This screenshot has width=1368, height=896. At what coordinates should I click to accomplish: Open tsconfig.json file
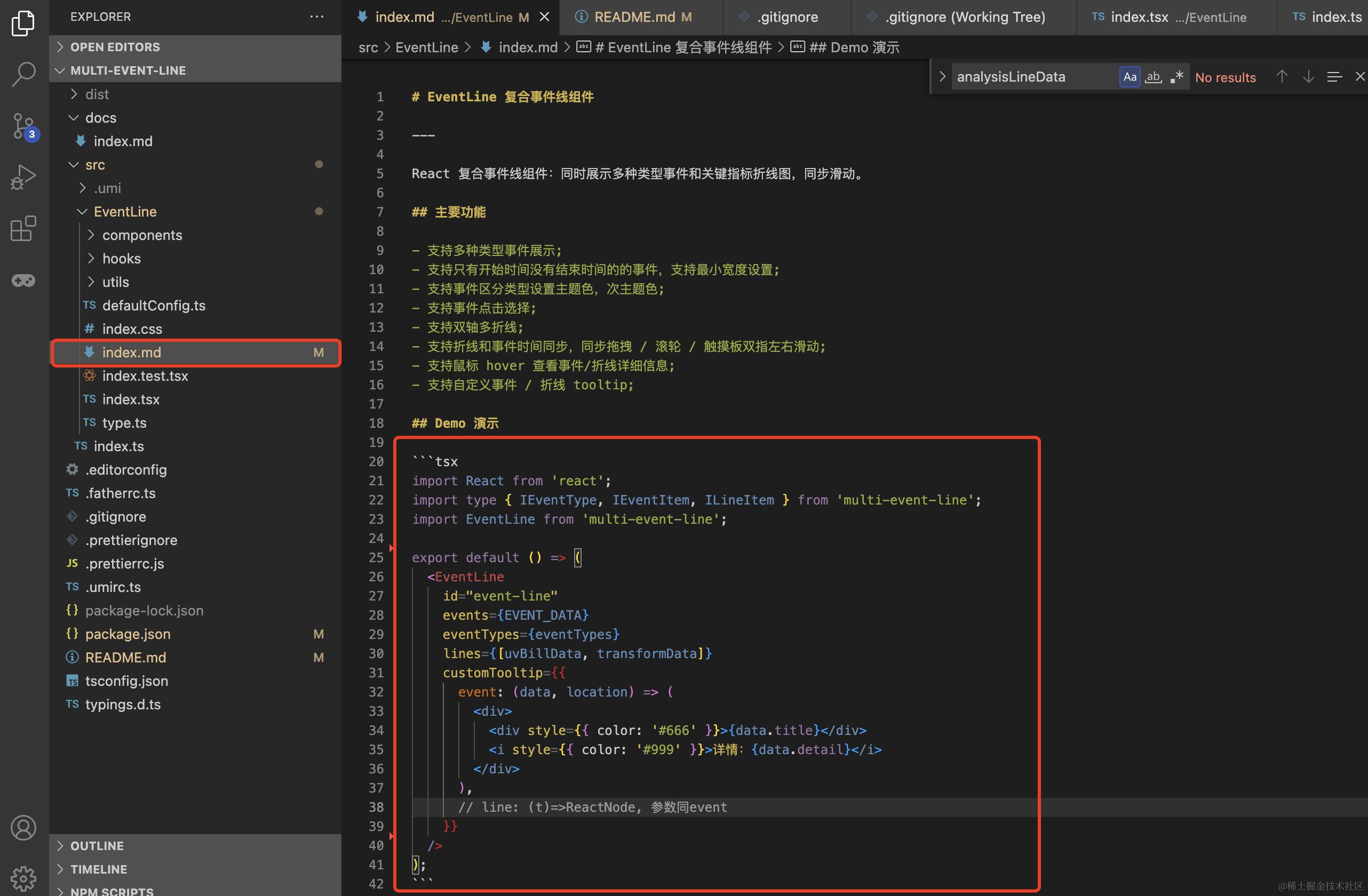195,681
